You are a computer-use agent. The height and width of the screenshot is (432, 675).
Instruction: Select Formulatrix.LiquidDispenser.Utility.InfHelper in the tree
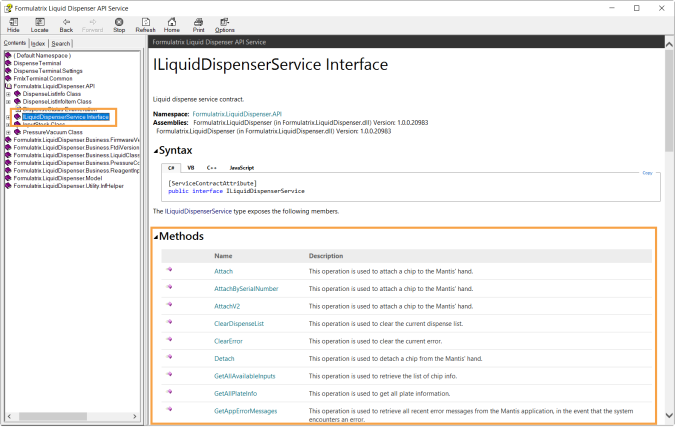coord(68,186)
